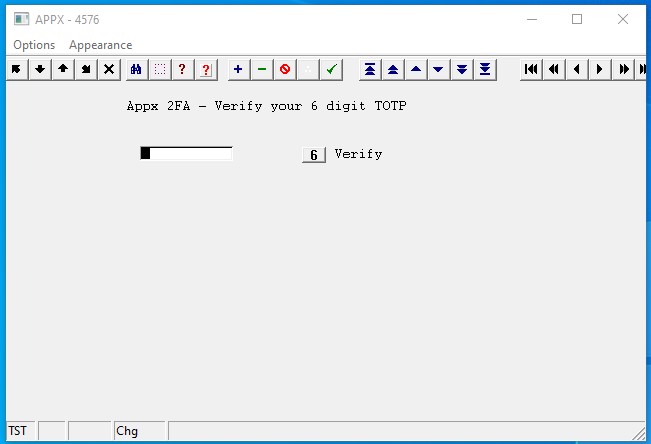Viewport: 651px width, 444px height.
Task: Click the binoculars find icon
Action: pyautogui.click(x=135, y=69)
